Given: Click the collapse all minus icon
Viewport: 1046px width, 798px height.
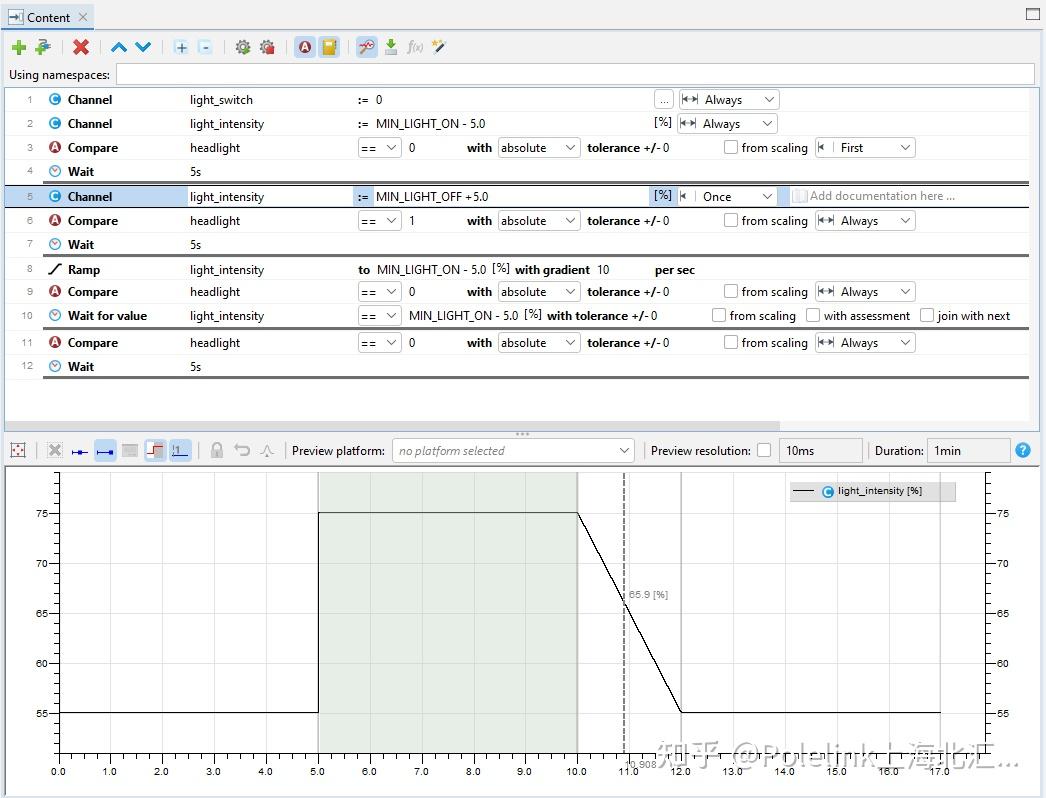Looking at the screenshot, I should tap(204, 47).
